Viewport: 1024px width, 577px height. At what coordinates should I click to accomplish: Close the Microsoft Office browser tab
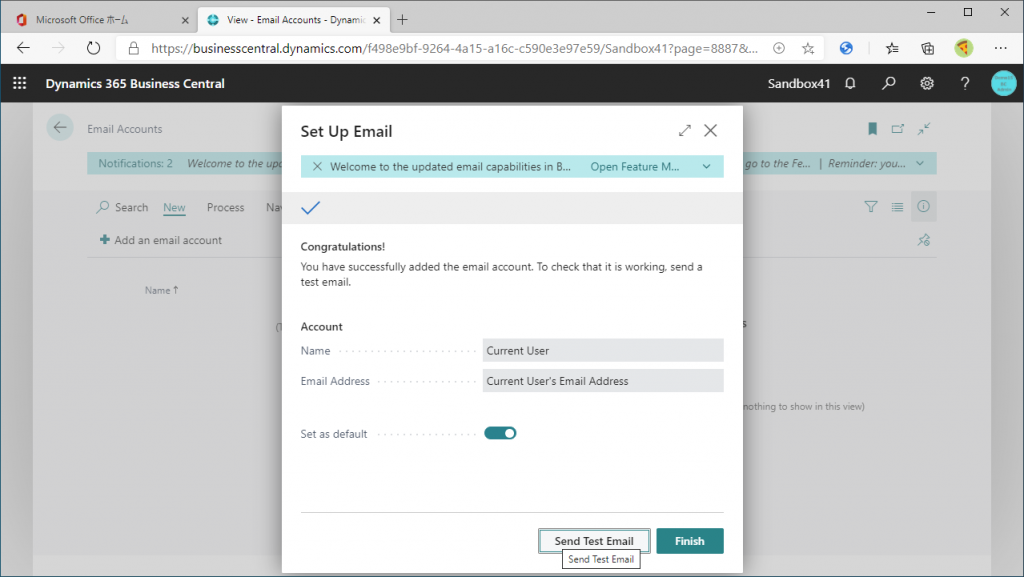(185, 20)
